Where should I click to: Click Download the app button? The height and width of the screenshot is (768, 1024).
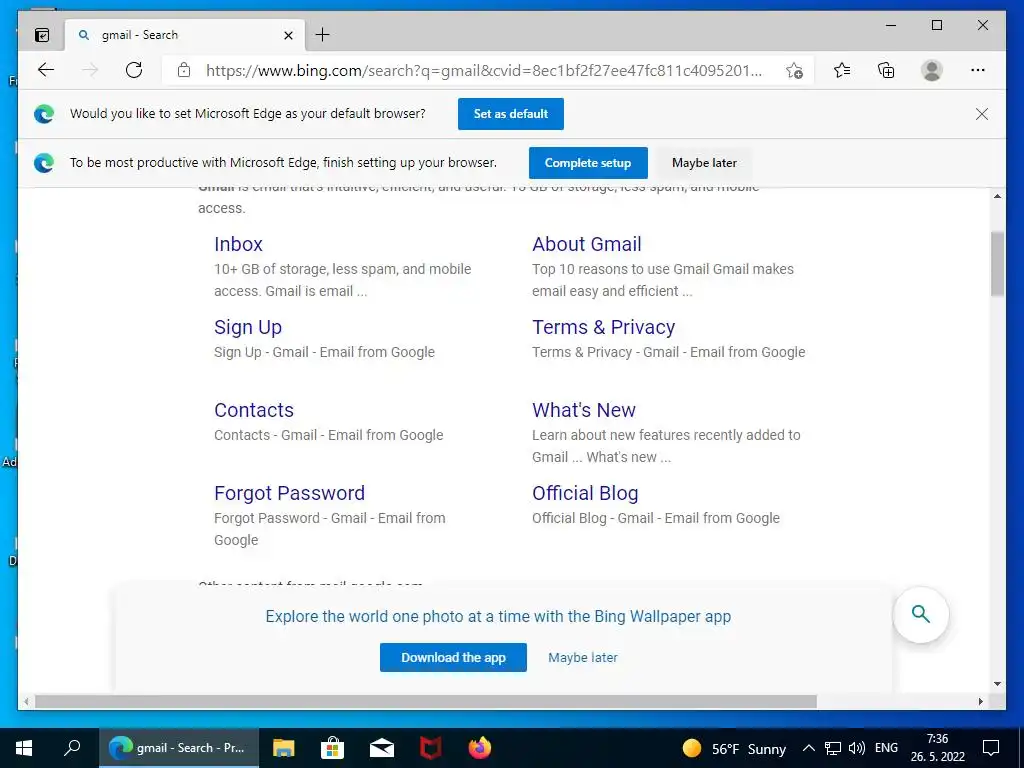point(453,658)
